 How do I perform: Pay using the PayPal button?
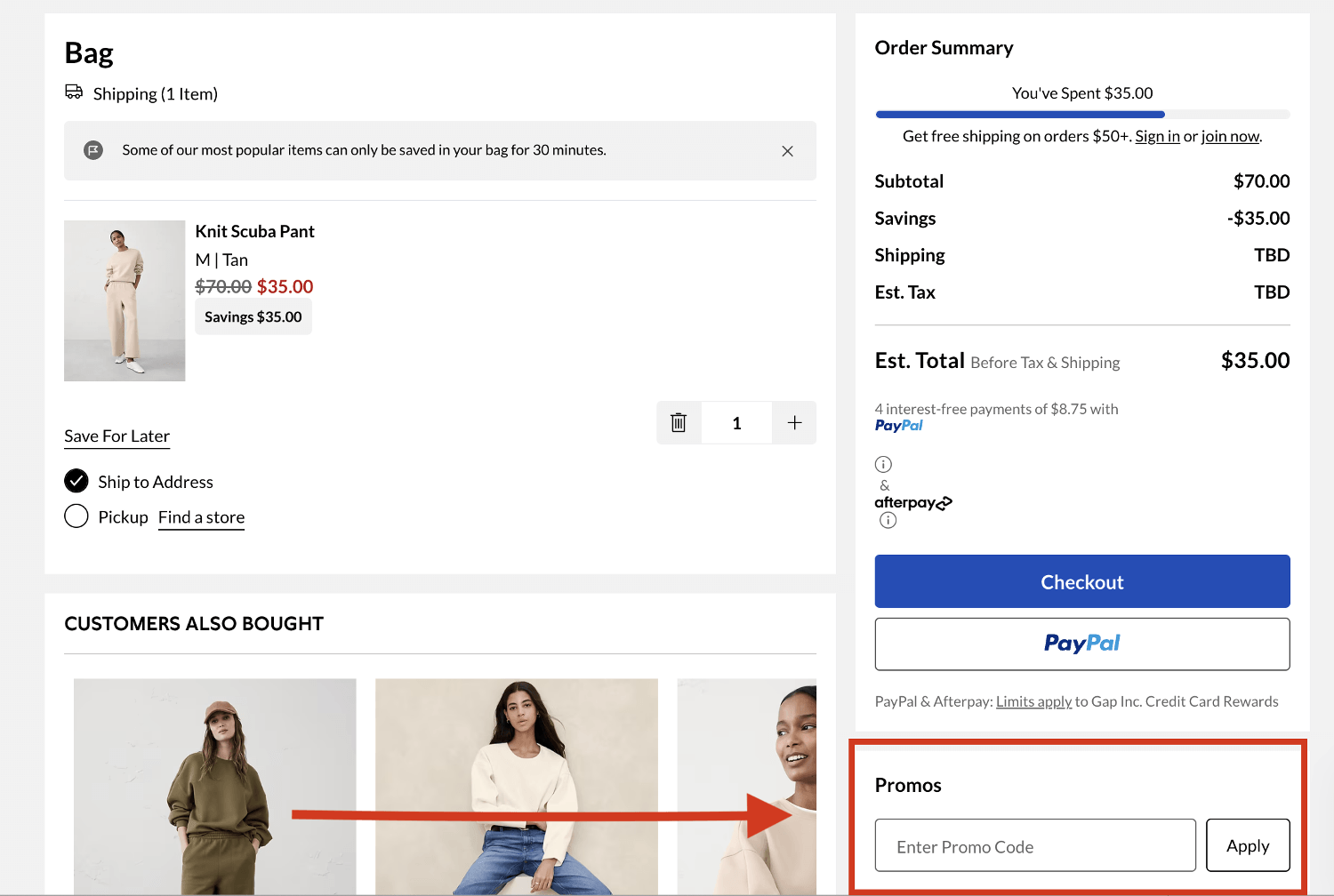(x=1081, y=644)
